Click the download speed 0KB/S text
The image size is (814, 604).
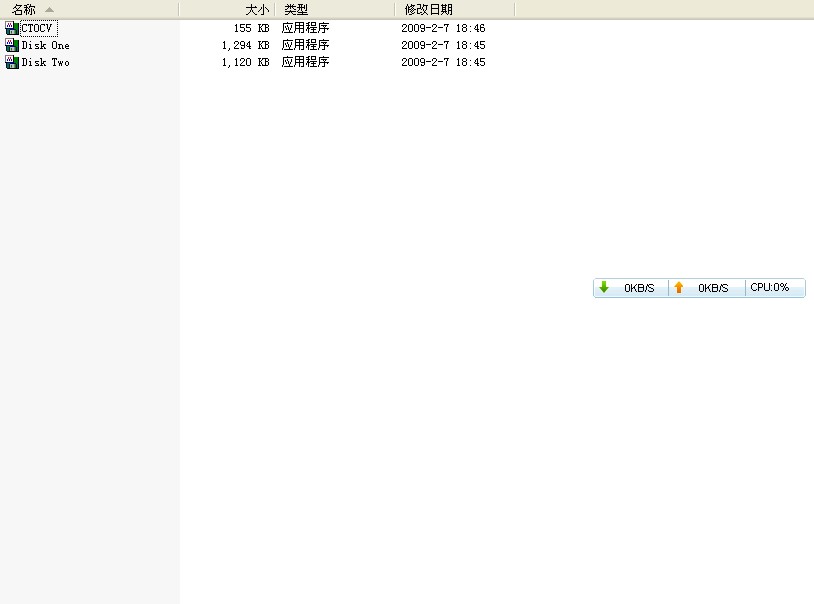click(639, 288)
